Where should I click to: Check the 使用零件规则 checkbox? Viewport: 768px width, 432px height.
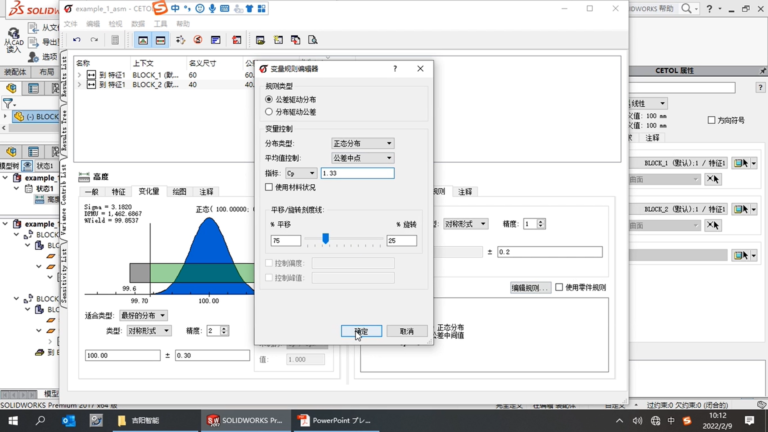pos(559,288)
